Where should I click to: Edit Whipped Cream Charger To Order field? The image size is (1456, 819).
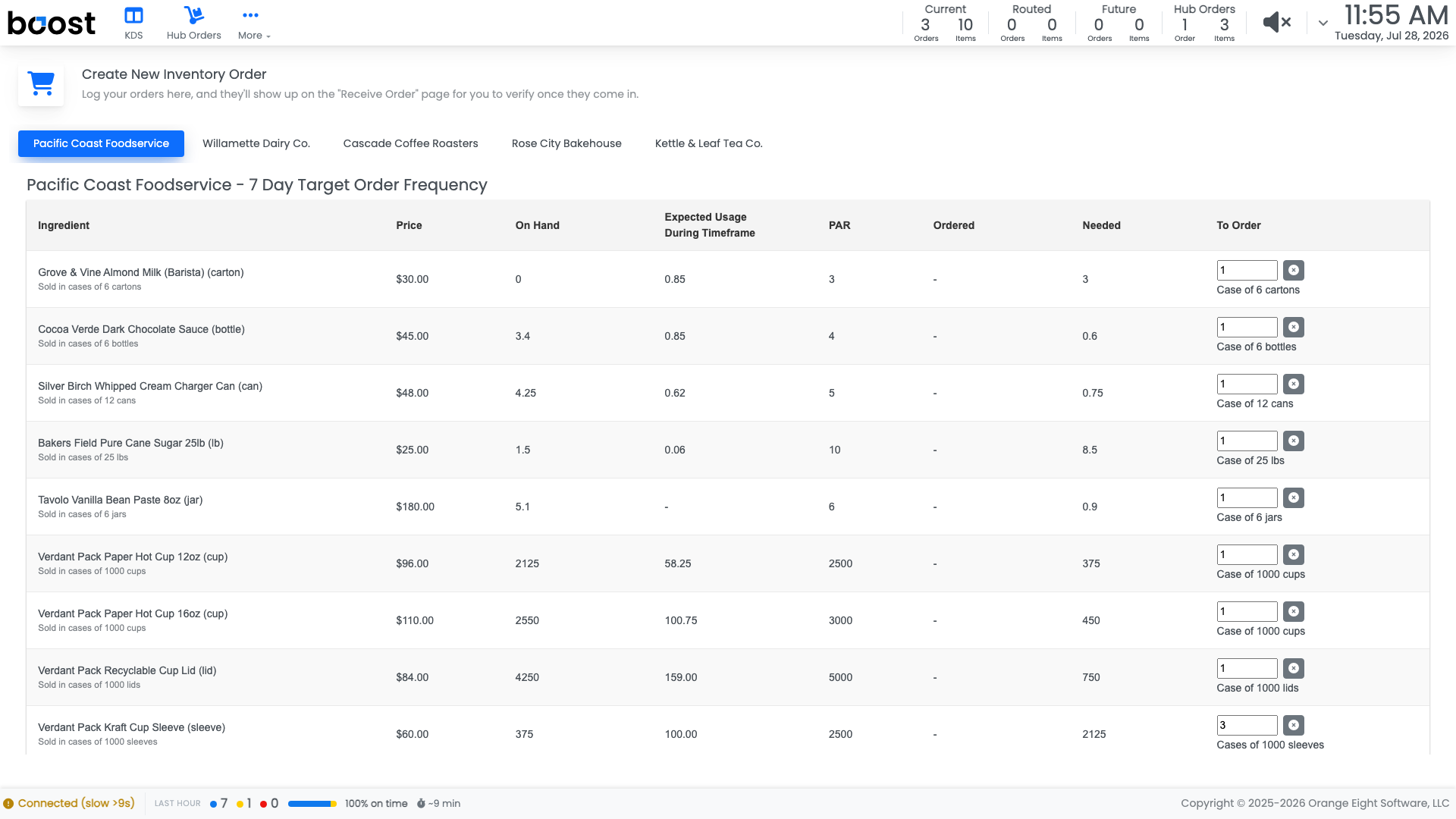coord(1247,384)
